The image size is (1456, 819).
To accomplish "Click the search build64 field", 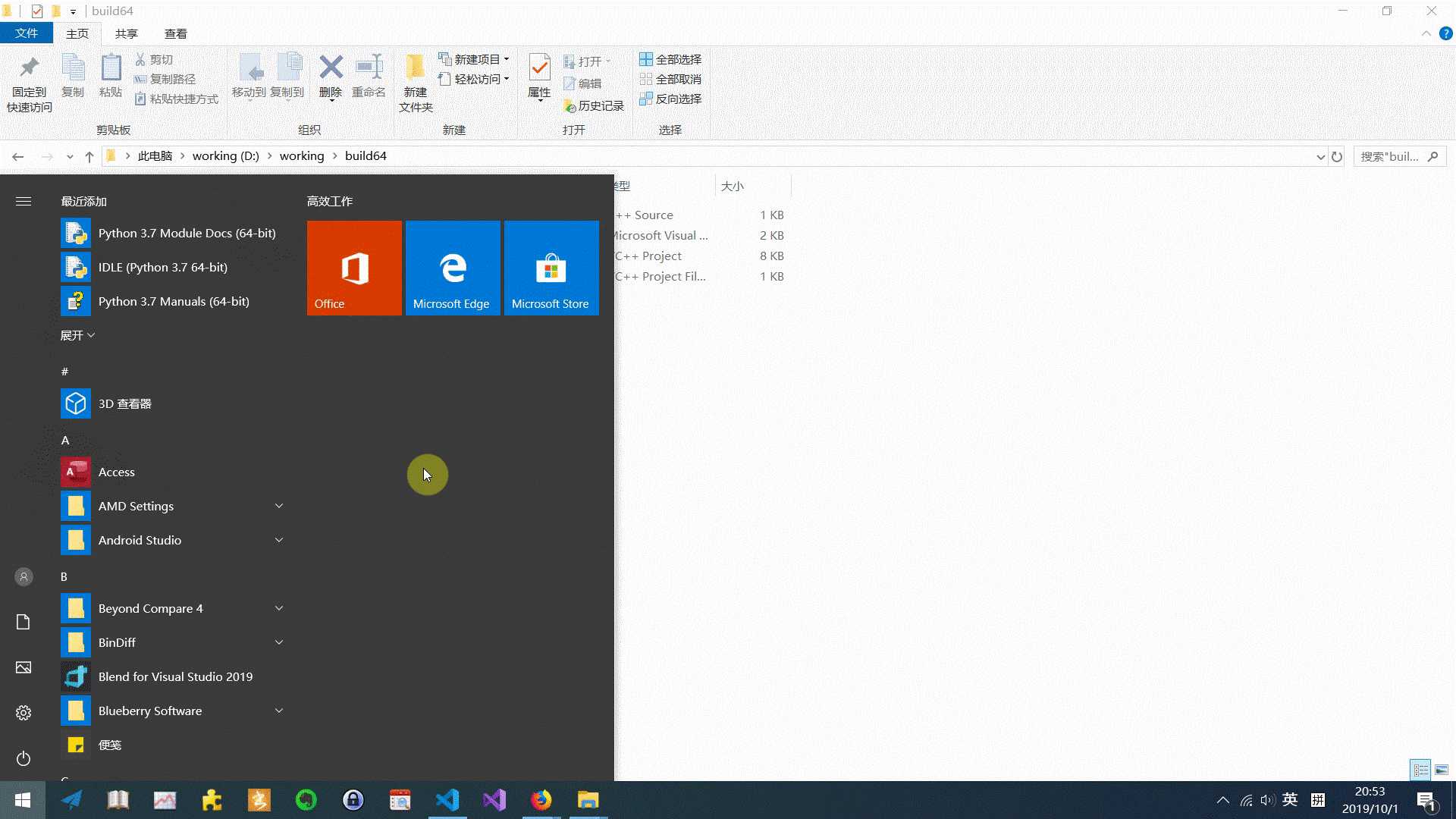I will [1400, 157].
